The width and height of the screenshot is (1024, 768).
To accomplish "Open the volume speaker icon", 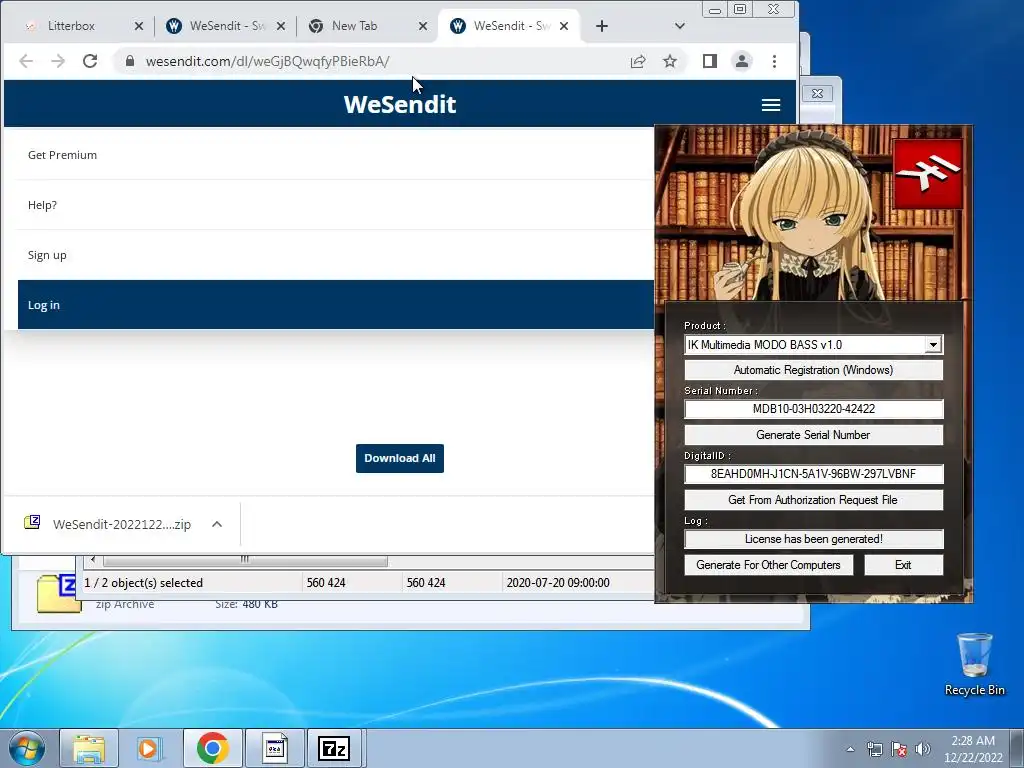I will (x=923, y=749).
